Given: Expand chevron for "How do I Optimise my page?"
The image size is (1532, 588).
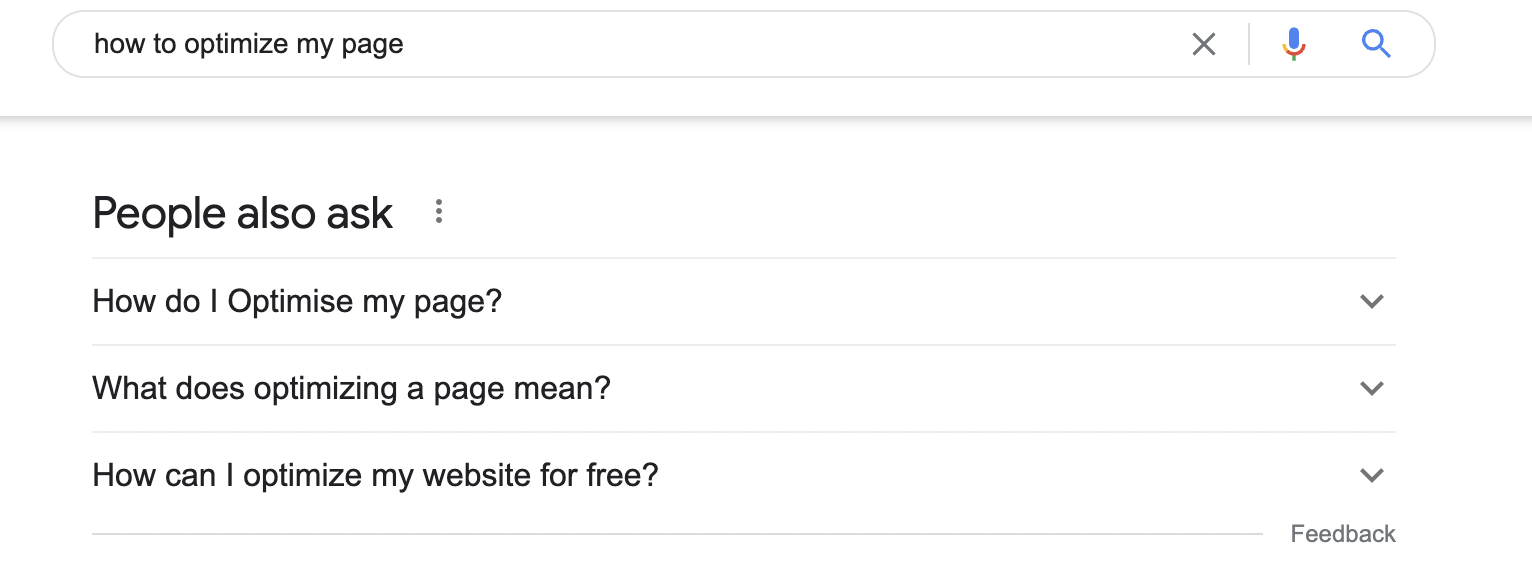Looking at the screenshot, I should tap(1372, 301).
